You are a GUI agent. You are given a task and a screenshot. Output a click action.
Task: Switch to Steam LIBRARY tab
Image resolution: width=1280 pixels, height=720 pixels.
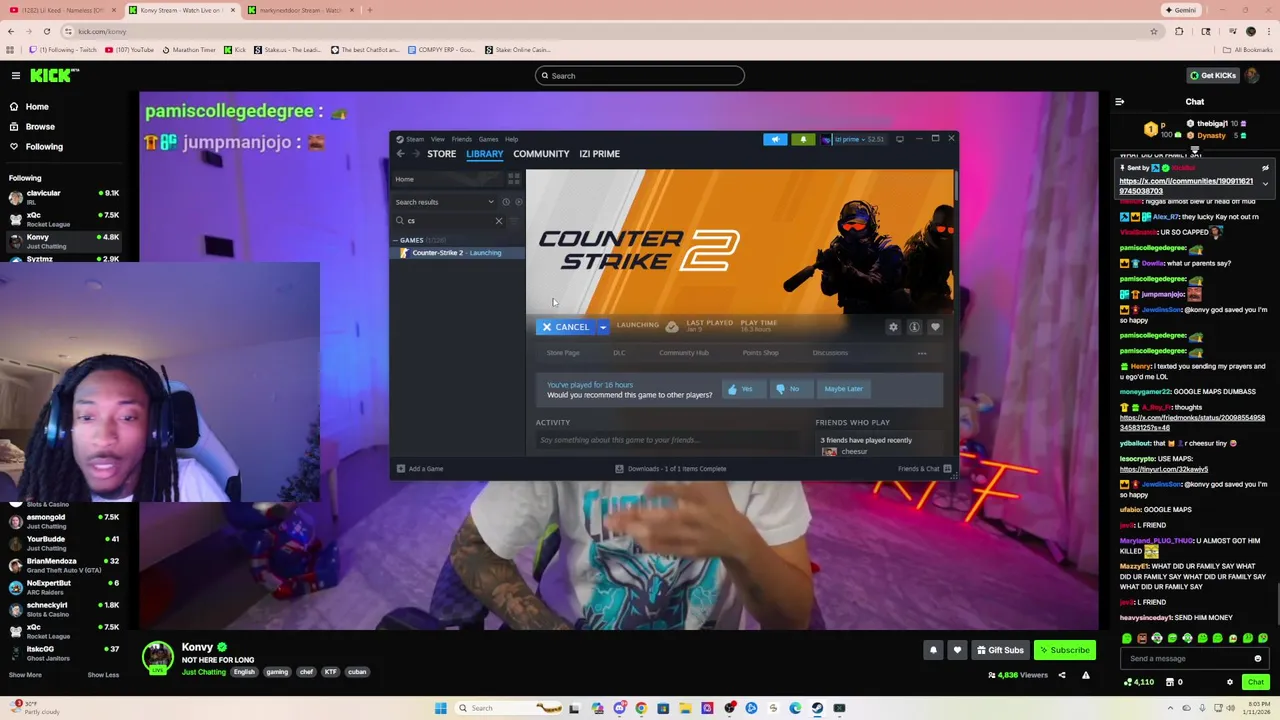(484, 154)
